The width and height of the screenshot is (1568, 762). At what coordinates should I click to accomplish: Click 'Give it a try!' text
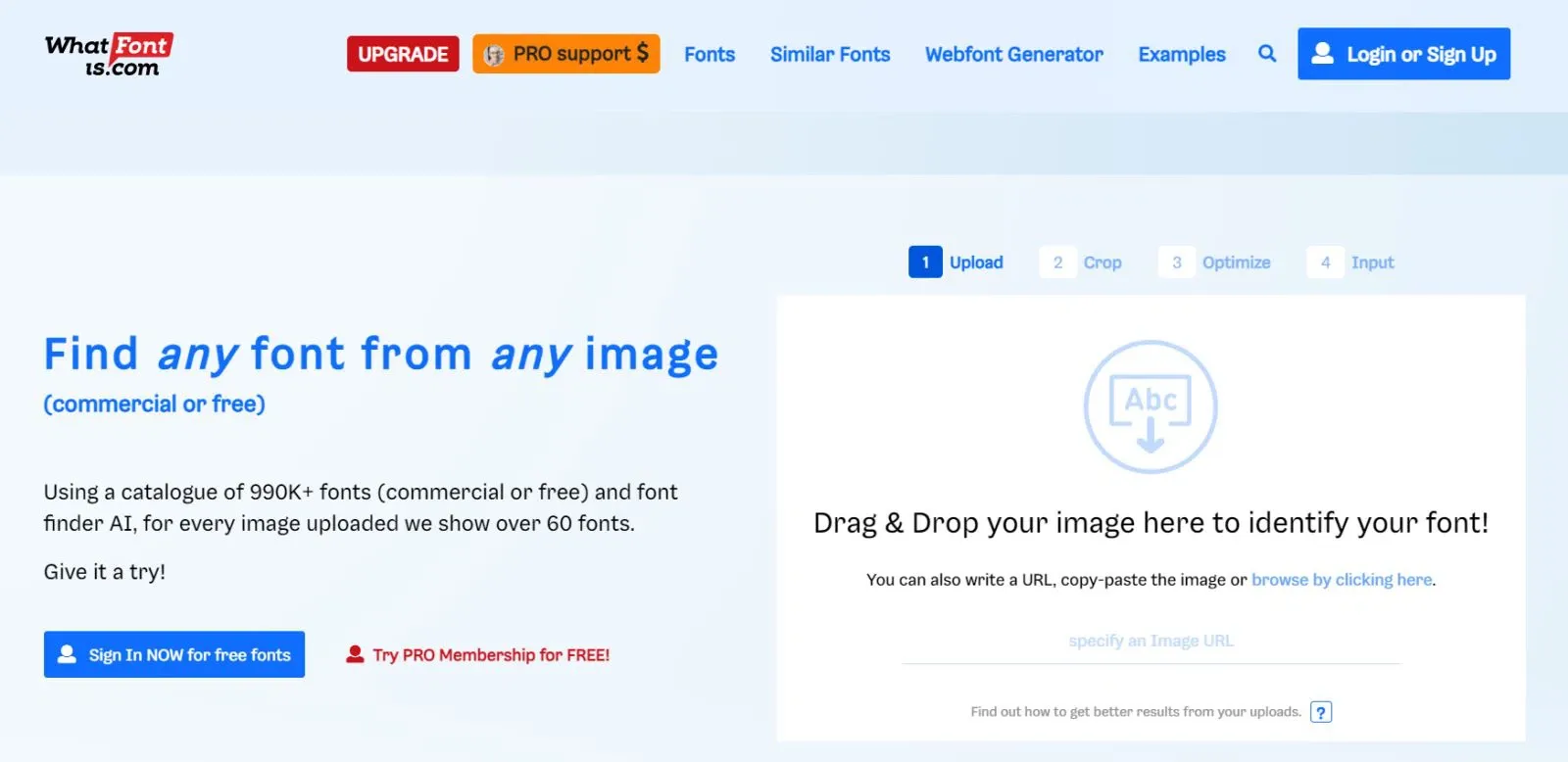[x=105, y=572]
